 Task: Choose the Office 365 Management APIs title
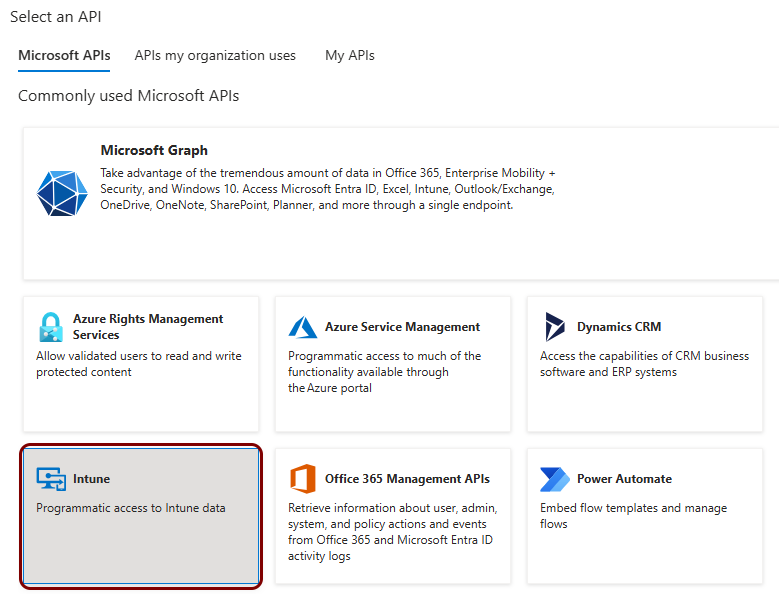coord(407,479)
